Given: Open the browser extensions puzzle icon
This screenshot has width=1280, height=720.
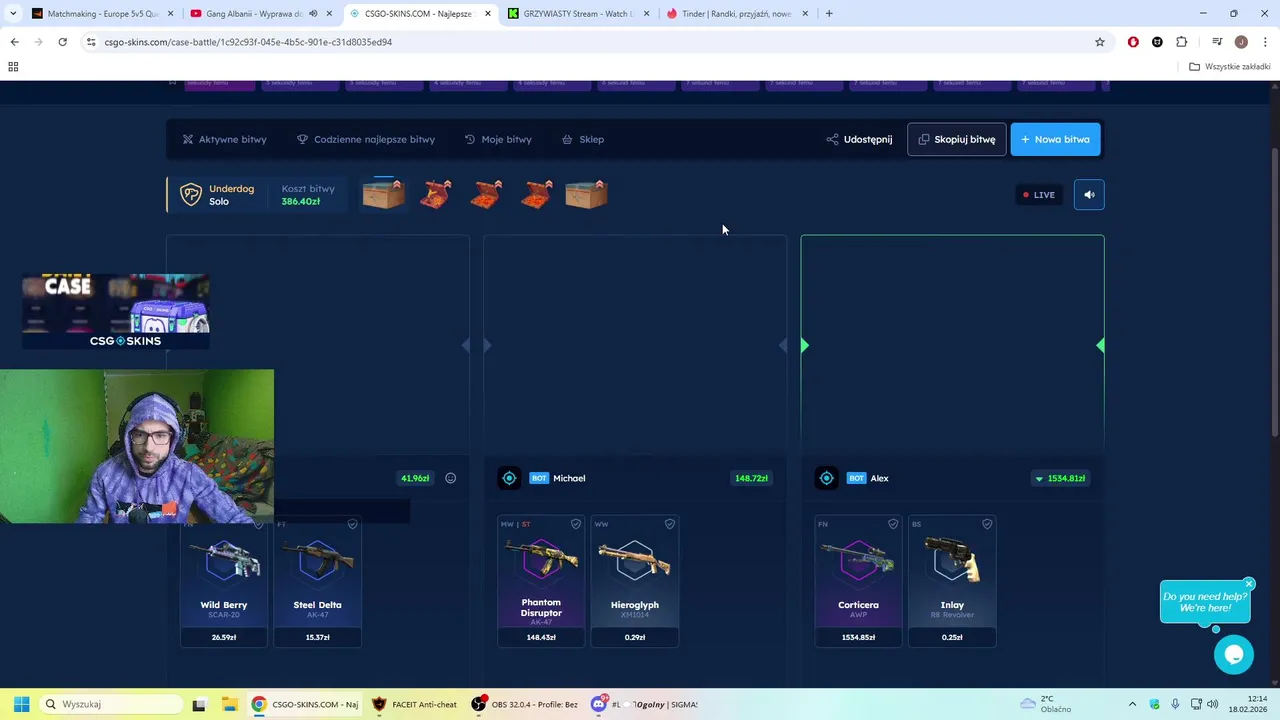Looking at the screenshot, I should pos(1182,42).
